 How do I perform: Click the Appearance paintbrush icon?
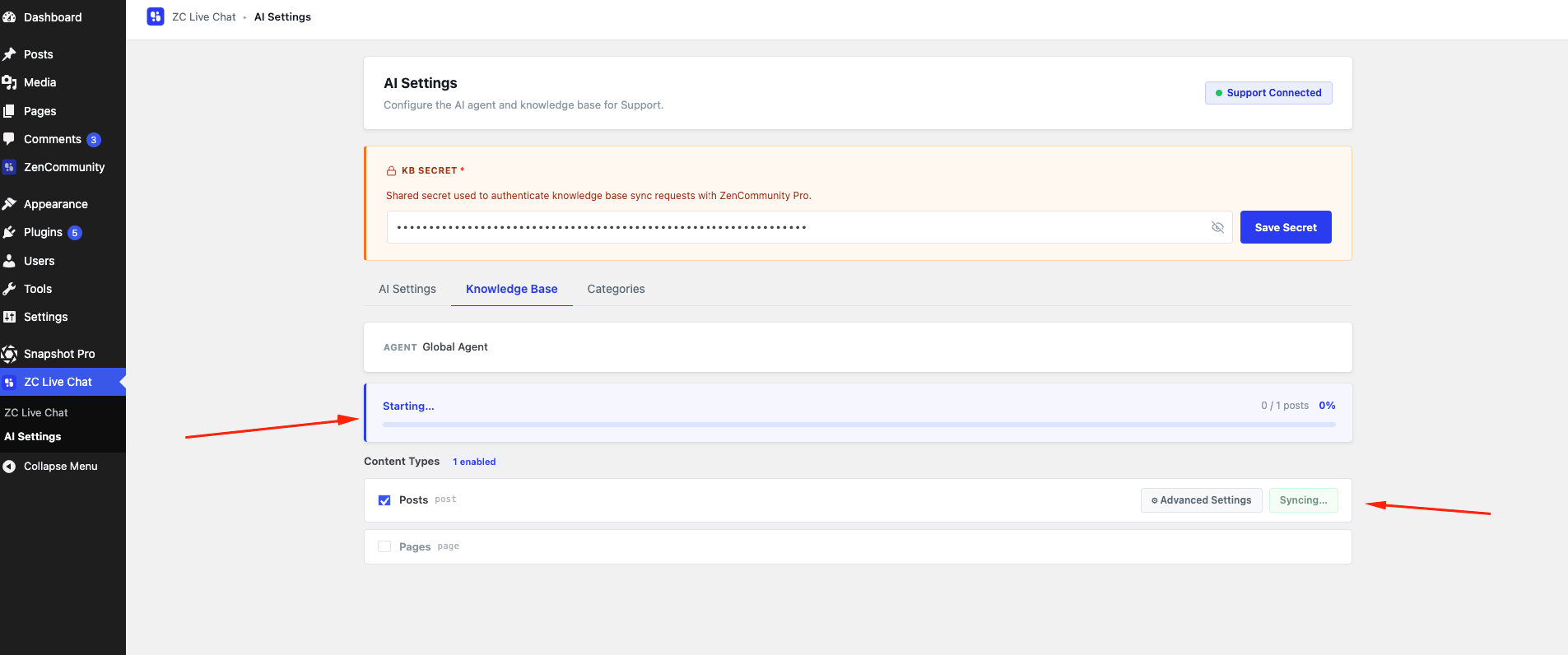point(9,204)
